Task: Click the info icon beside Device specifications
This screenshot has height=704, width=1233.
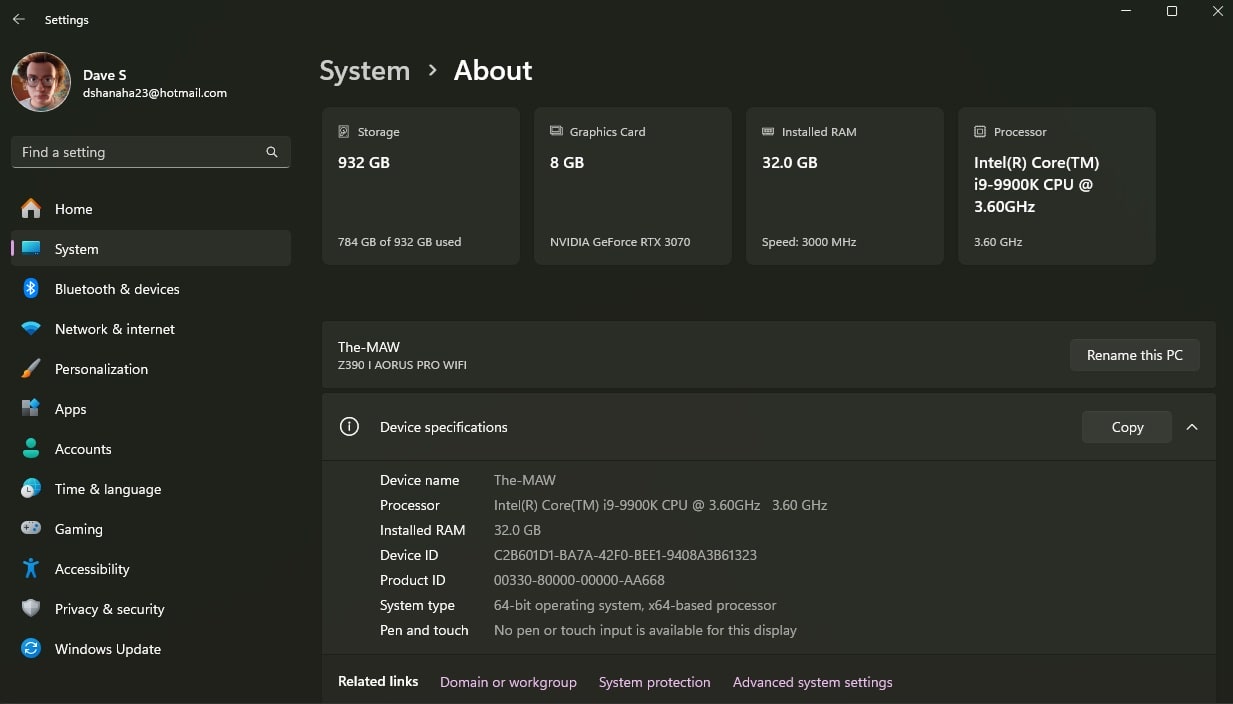Action: point(349,427)
